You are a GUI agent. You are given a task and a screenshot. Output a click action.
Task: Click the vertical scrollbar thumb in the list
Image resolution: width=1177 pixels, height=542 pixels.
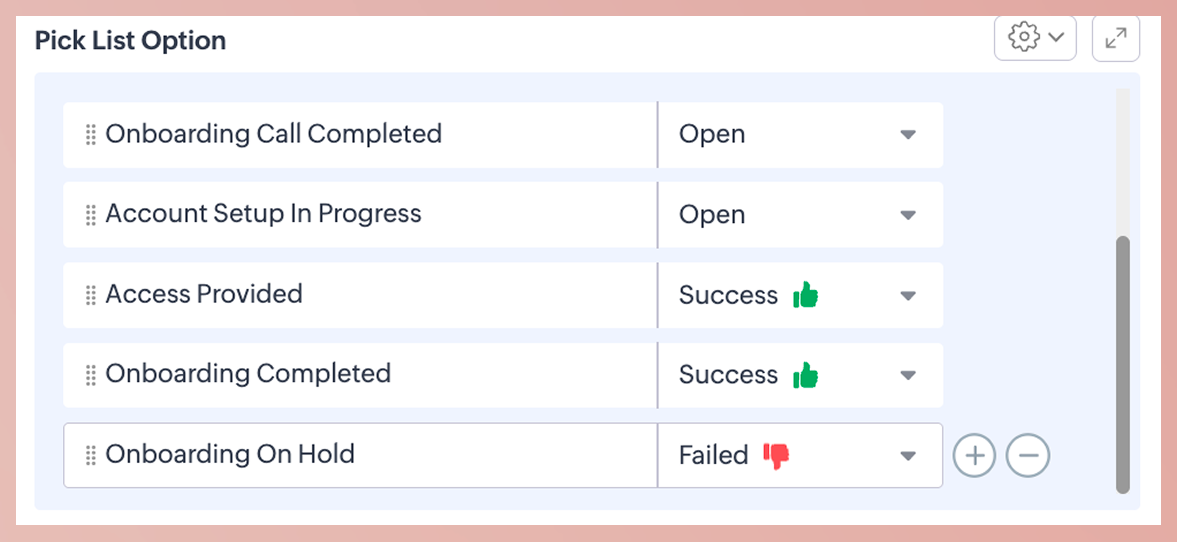click(x=1122, y=365)
